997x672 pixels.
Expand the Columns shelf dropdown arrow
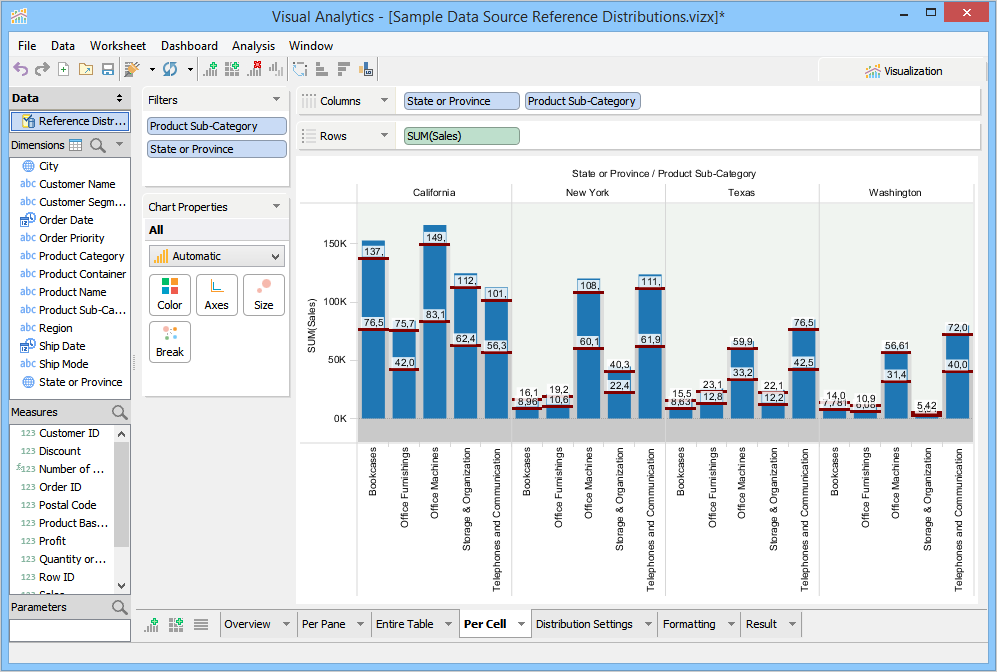384,101
